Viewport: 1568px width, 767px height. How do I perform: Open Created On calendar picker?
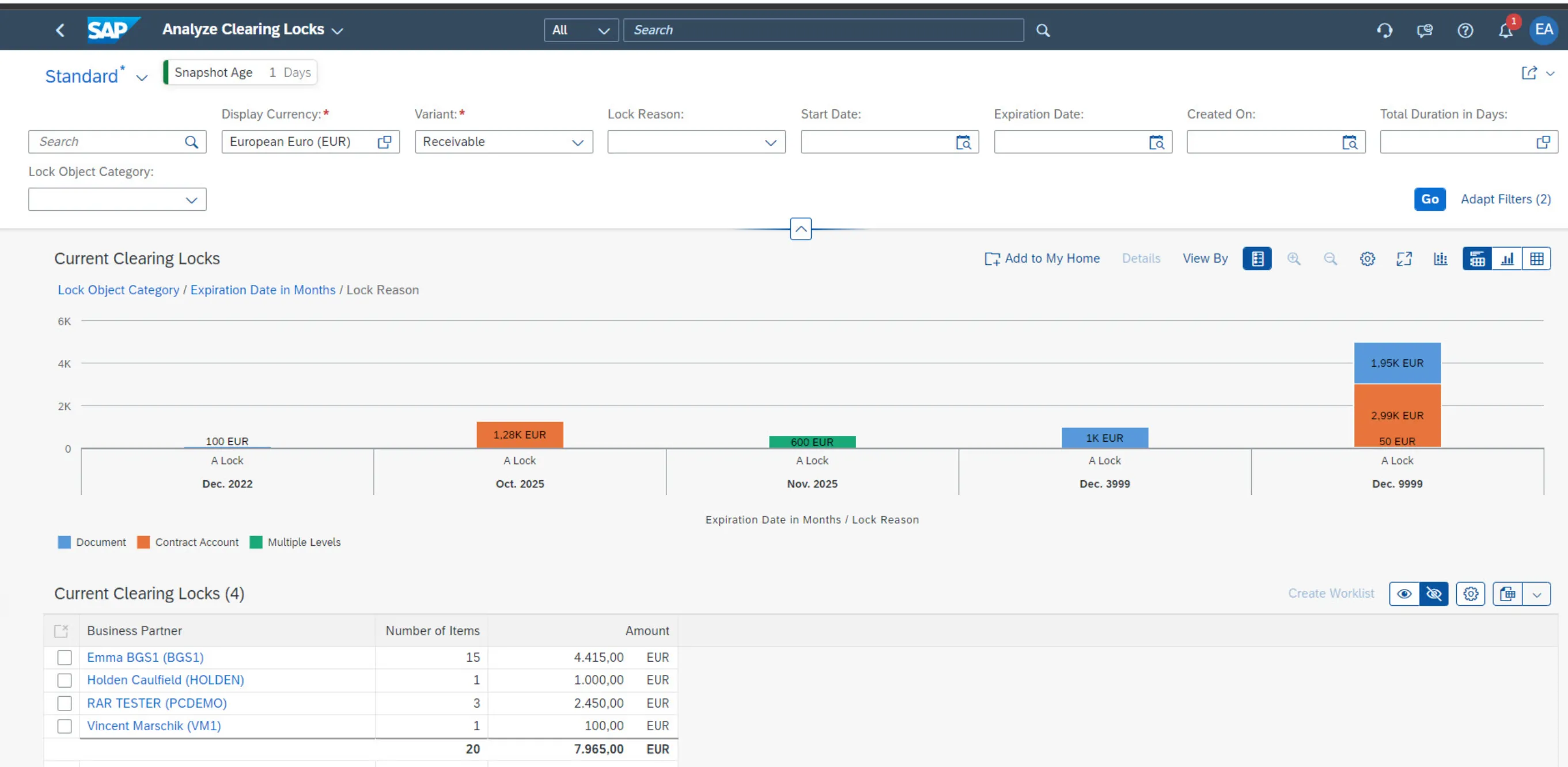[x=1349, y=142]
